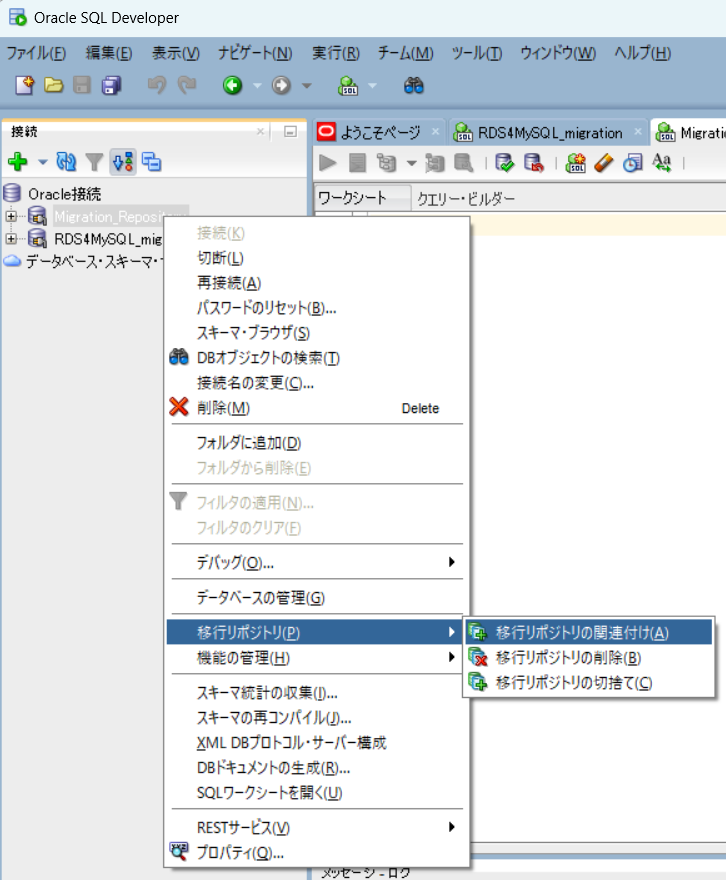Choose パスワードのリセット(B)... menu entry
Viewport: 726px width, 880px height.
[x=317, y=308]
